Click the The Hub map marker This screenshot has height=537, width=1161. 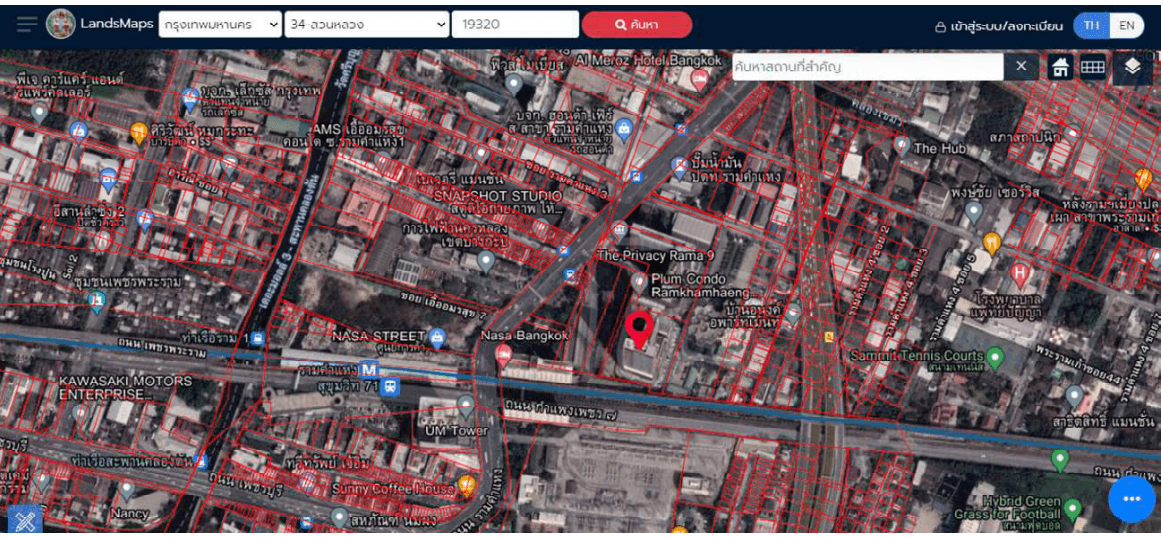click(901, 144)
